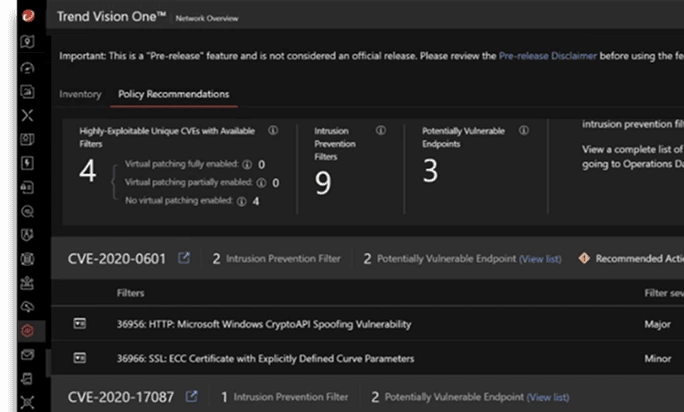
Task: Click the Network Overview breadcrumb text
Action: coord(207,18)
